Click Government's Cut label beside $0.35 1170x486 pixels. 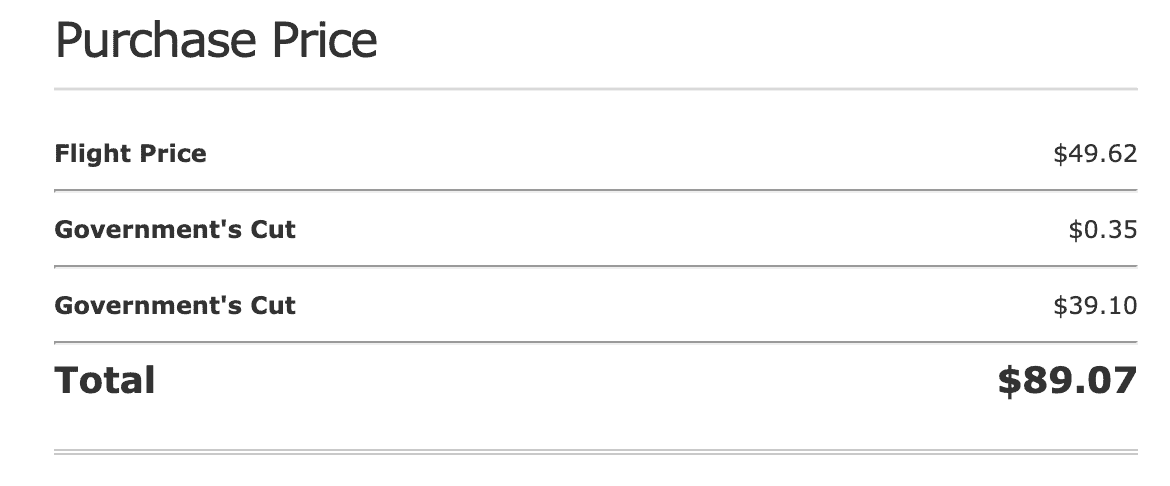(x=175, y=230)
